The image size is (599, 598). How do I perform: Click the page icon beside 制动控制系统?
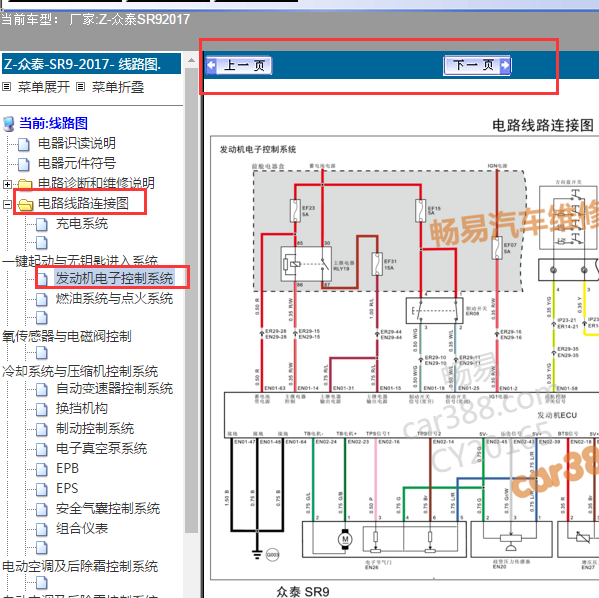42,429
